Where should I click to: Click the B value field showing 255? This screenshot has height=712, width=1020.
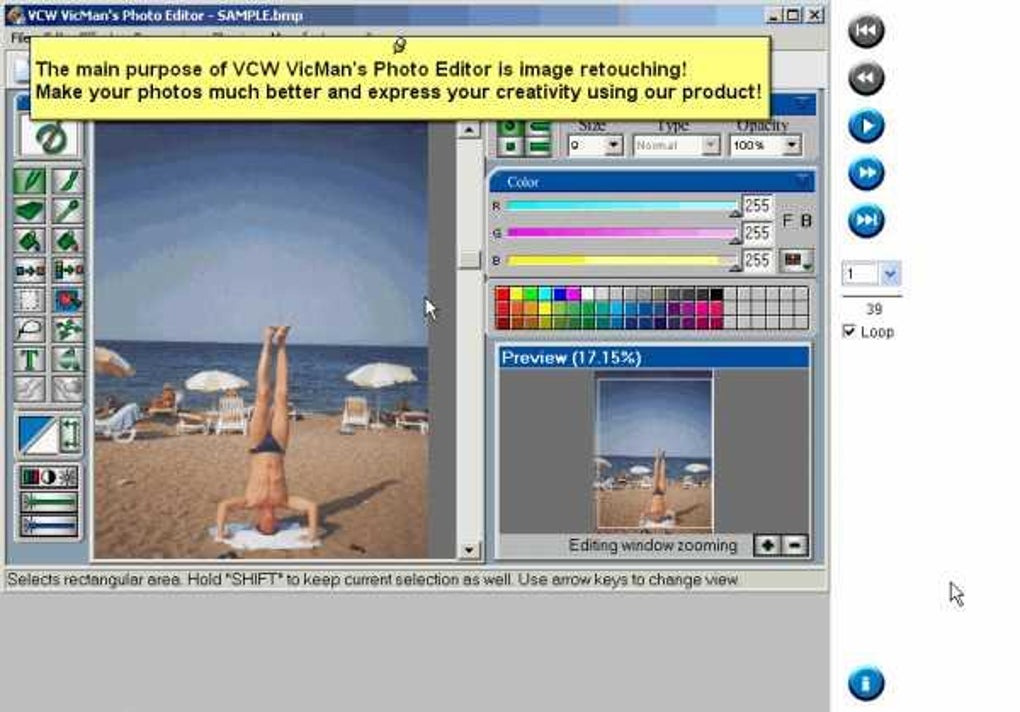click(758, 261)
